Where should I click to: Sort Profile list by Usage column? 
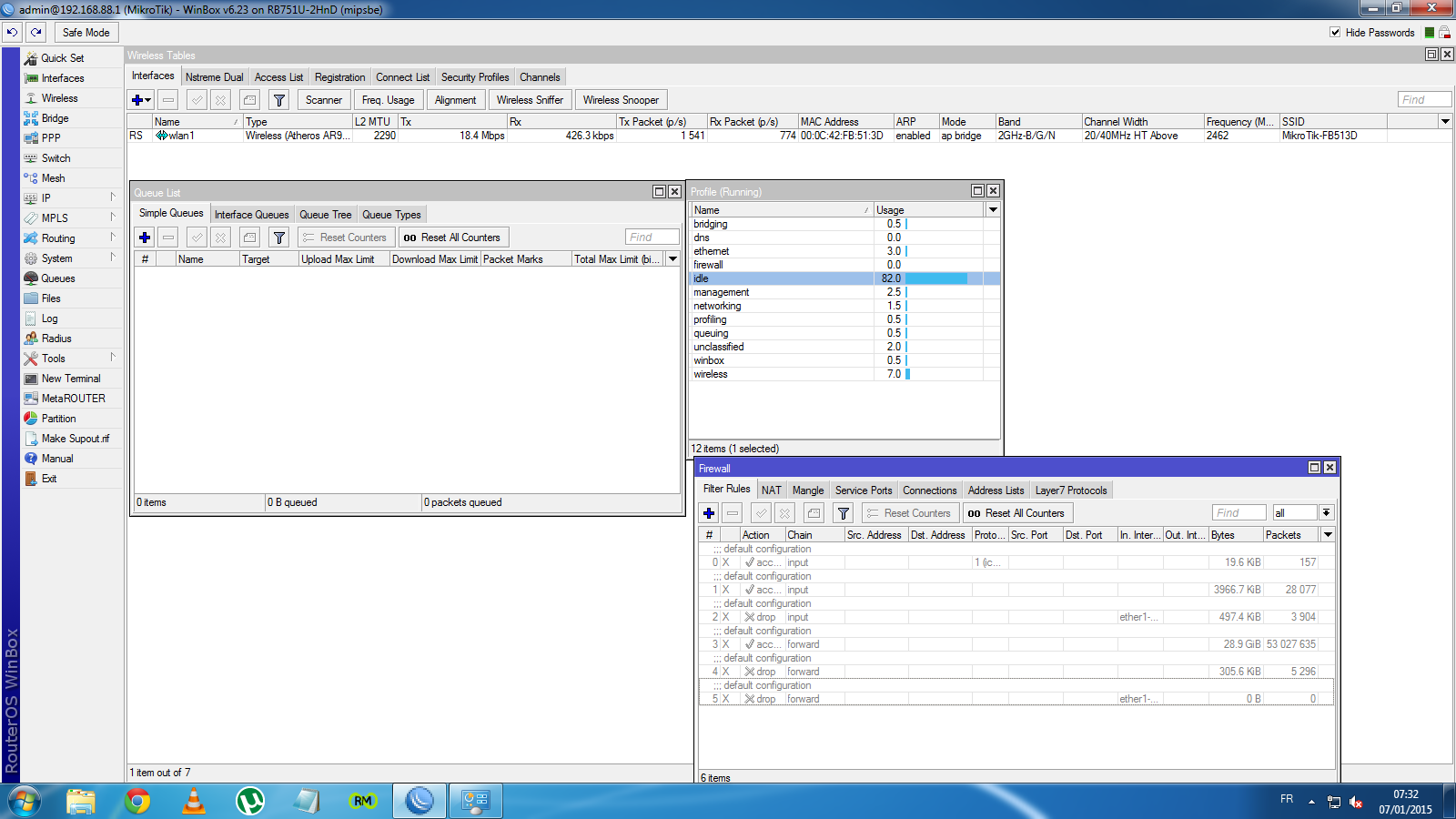pyautogui.click(x=929, y=209)
